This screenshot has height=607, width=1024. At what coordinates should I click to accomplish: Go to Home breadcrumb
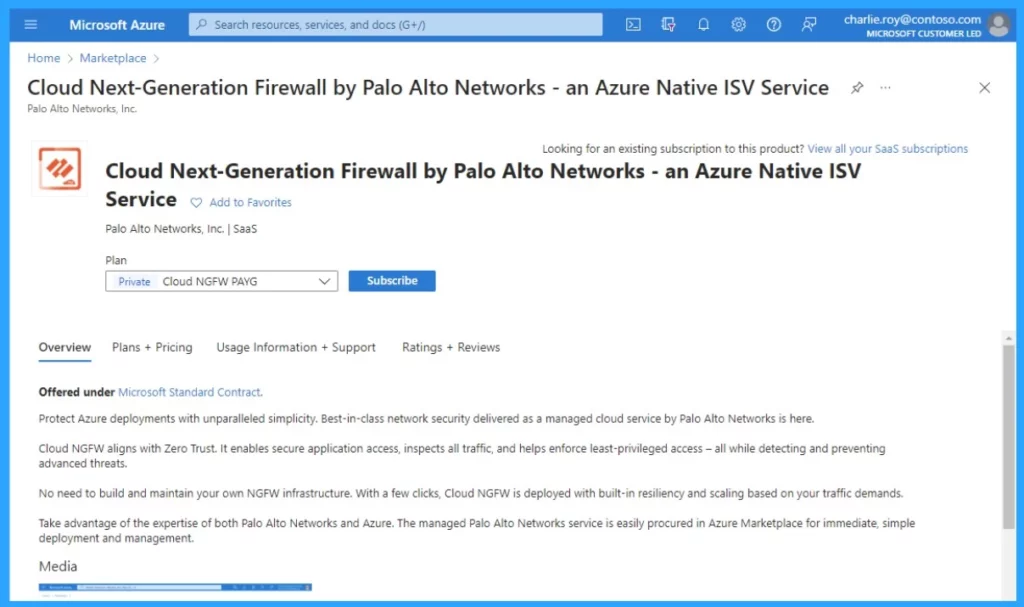point(44,58)
